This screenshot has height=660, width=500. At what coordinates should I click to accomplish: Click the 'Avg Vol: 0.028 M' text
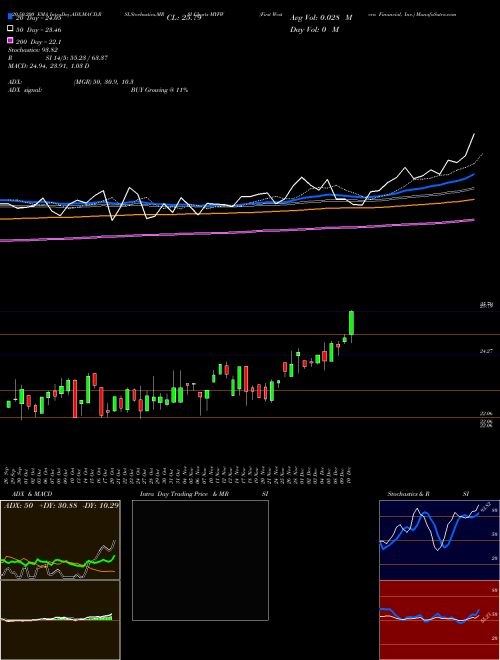click(321, 18)
